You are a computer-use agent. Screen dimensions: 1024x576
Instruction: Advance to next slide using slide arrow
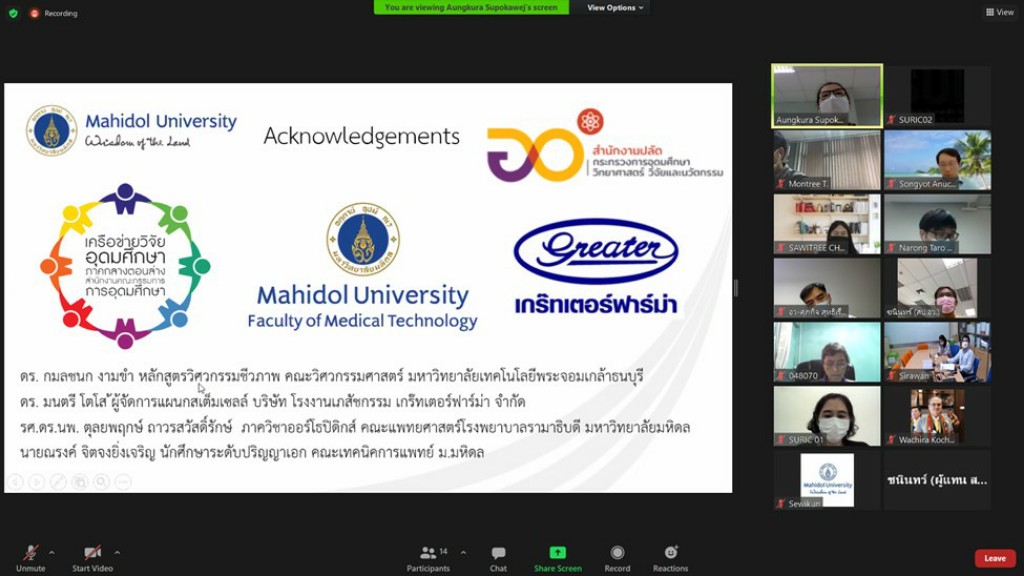[37, 482]
